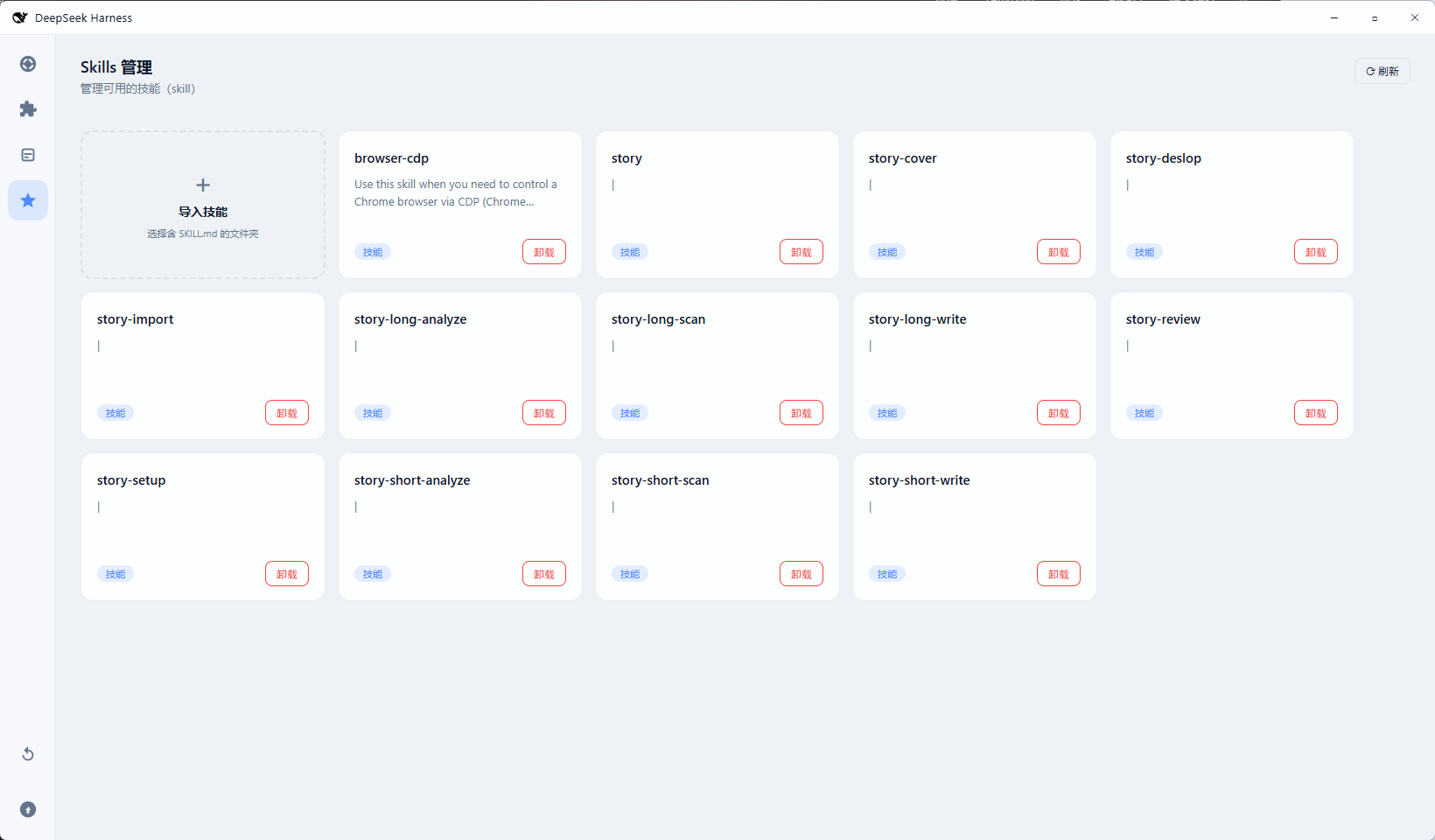
Task: Click the upload arrow icon at sidebar bottom
Action: [x=28, y=809]
